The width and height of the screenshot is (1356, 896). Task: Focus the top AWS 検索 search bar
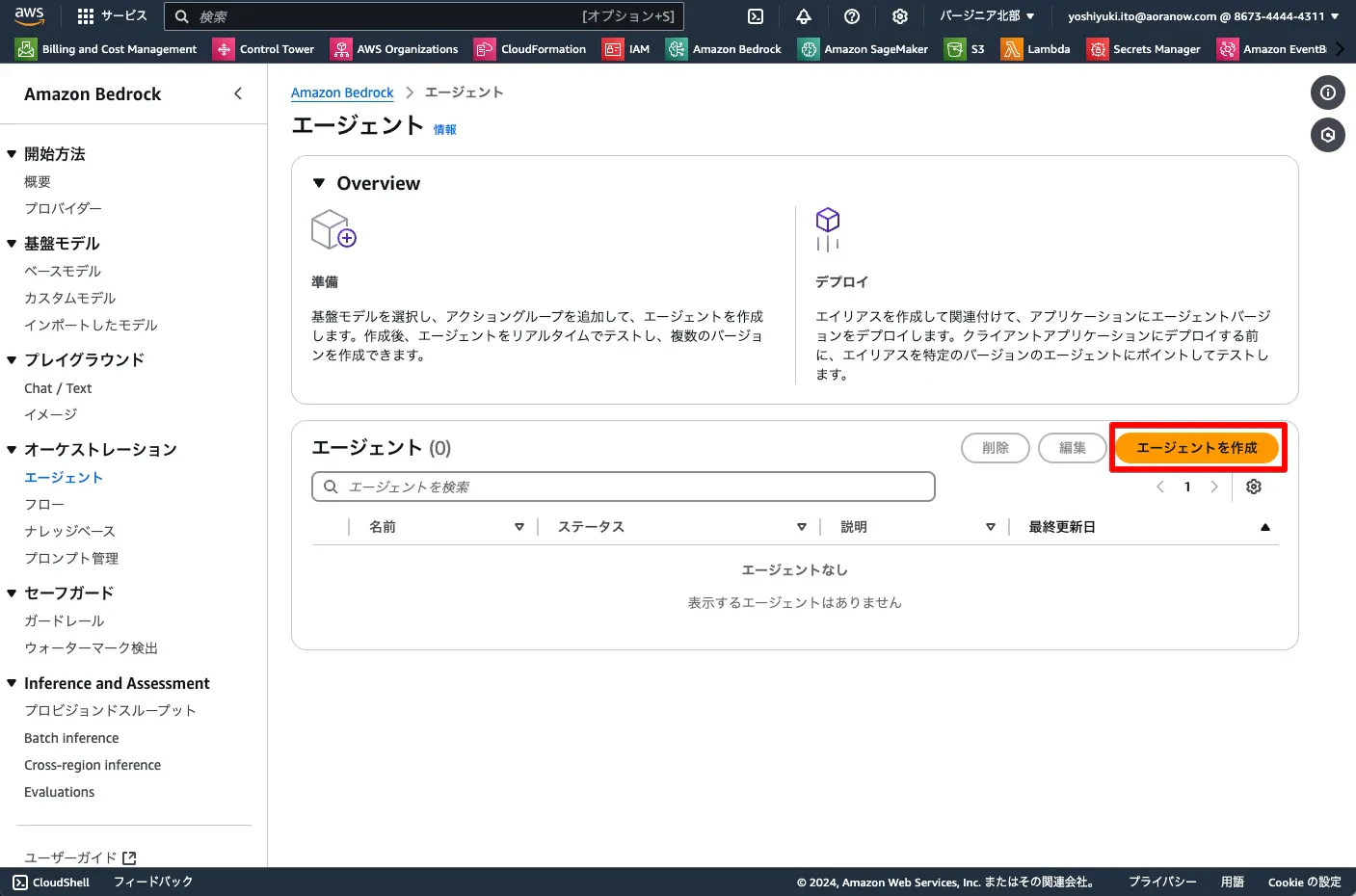[x=424, y=16]
